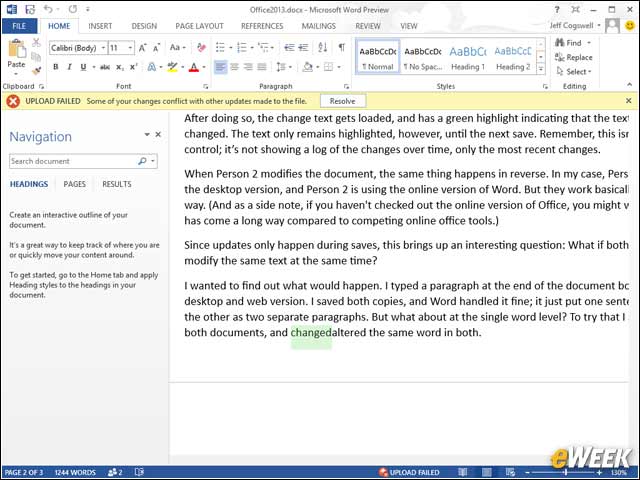Click Increase Indent icon
Viewport: 640px width, 480px height.
[x=303, y=48]
